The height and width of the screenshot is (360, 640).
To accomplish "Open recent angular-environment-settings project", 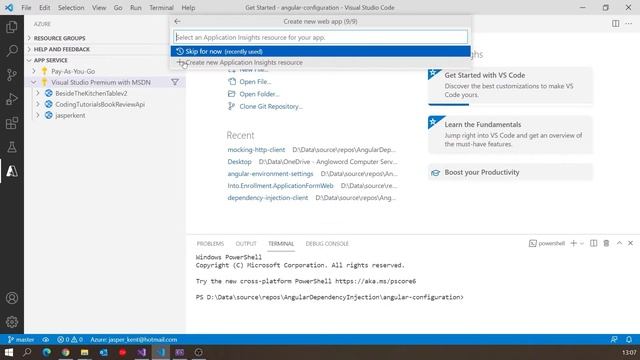I will pyautogui.click(x=270, y=173).
